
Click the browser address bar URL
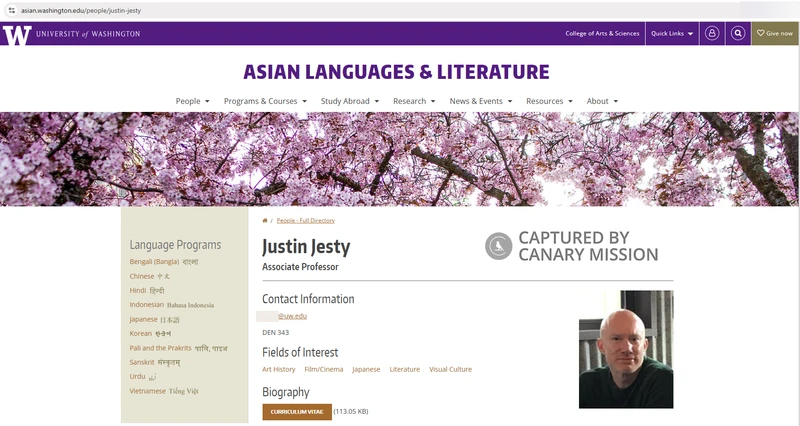(81, 10)
